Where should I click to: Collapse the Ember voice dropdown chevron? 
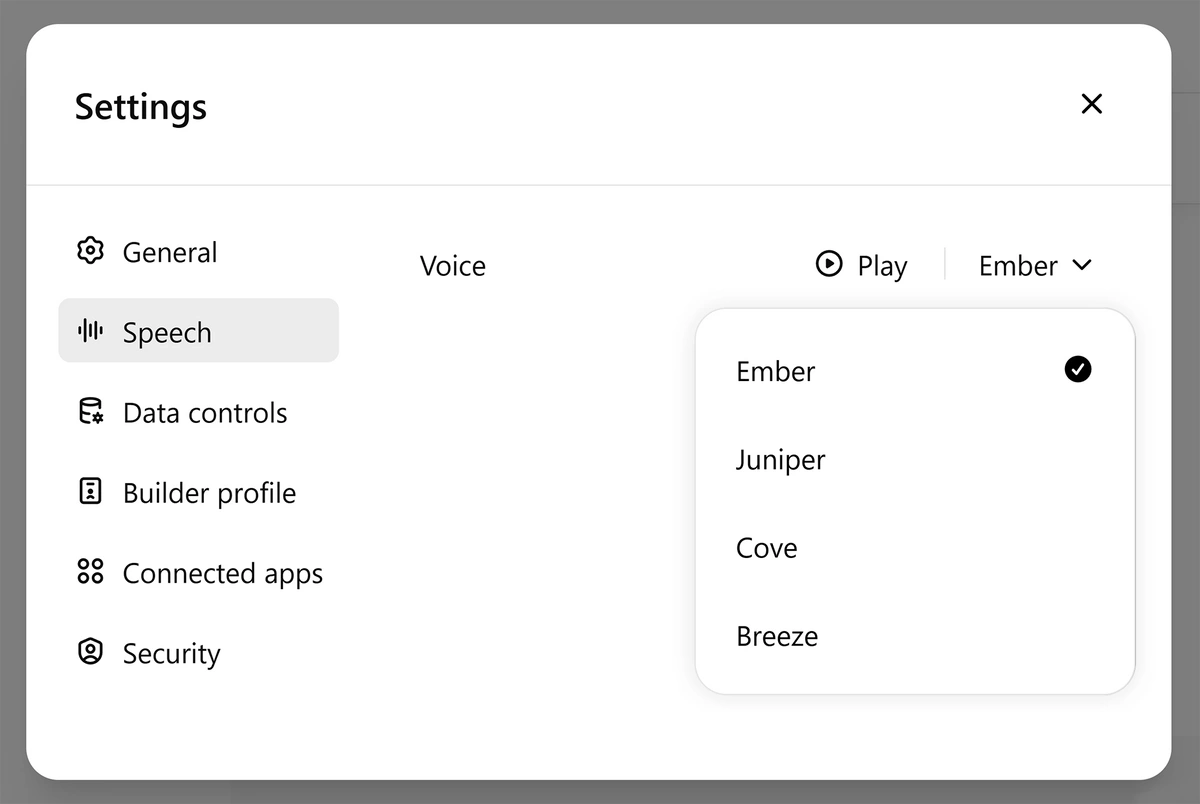point(1082,266)
